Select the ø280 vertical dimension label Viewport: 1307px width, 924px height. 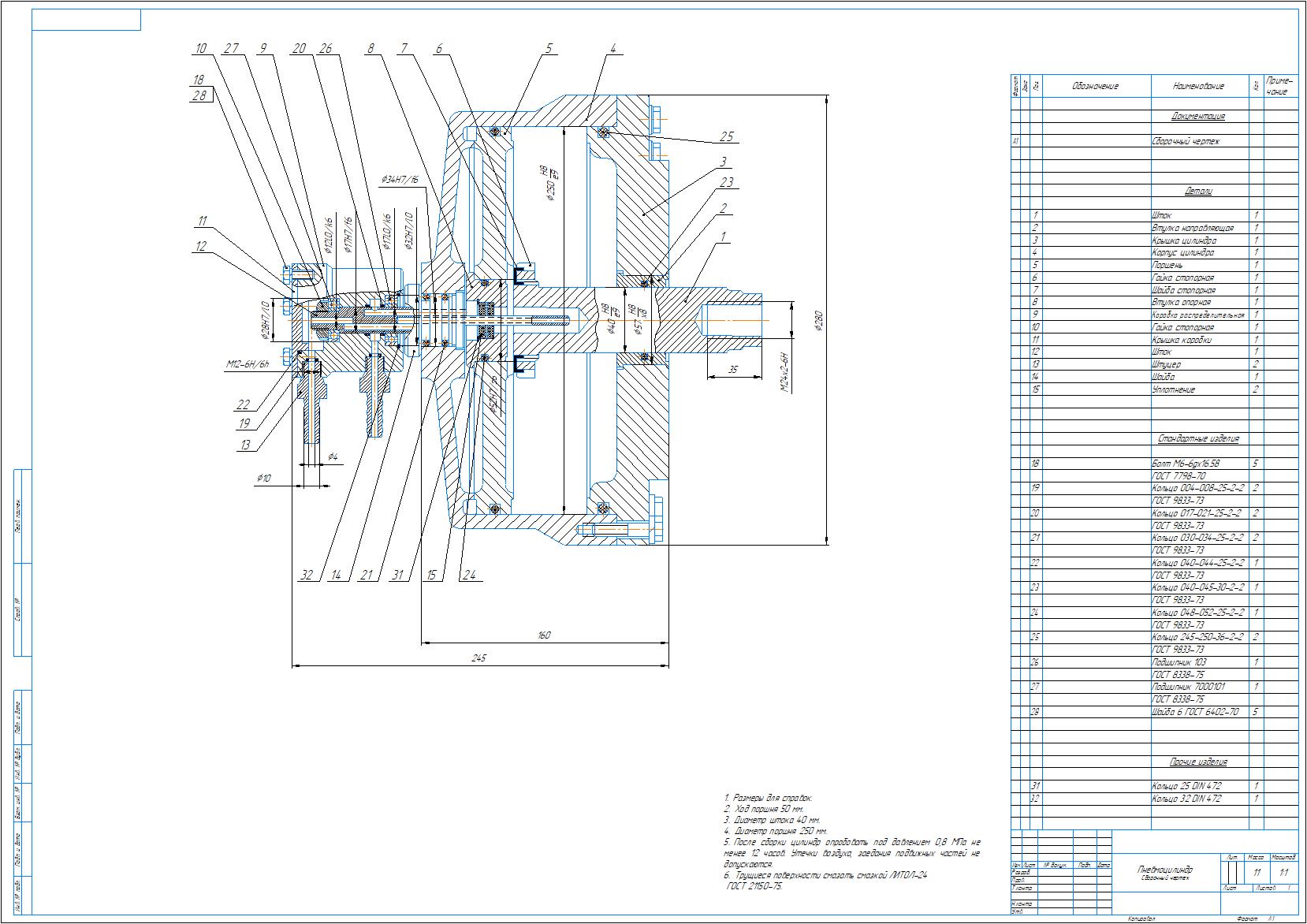tap(819, 320)
